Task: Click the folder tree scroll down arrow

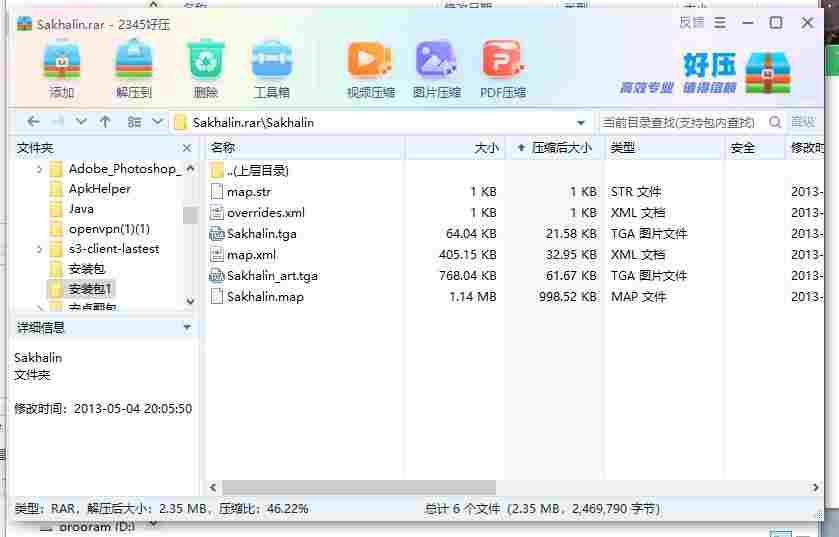Action: click(x=190, y=302)
